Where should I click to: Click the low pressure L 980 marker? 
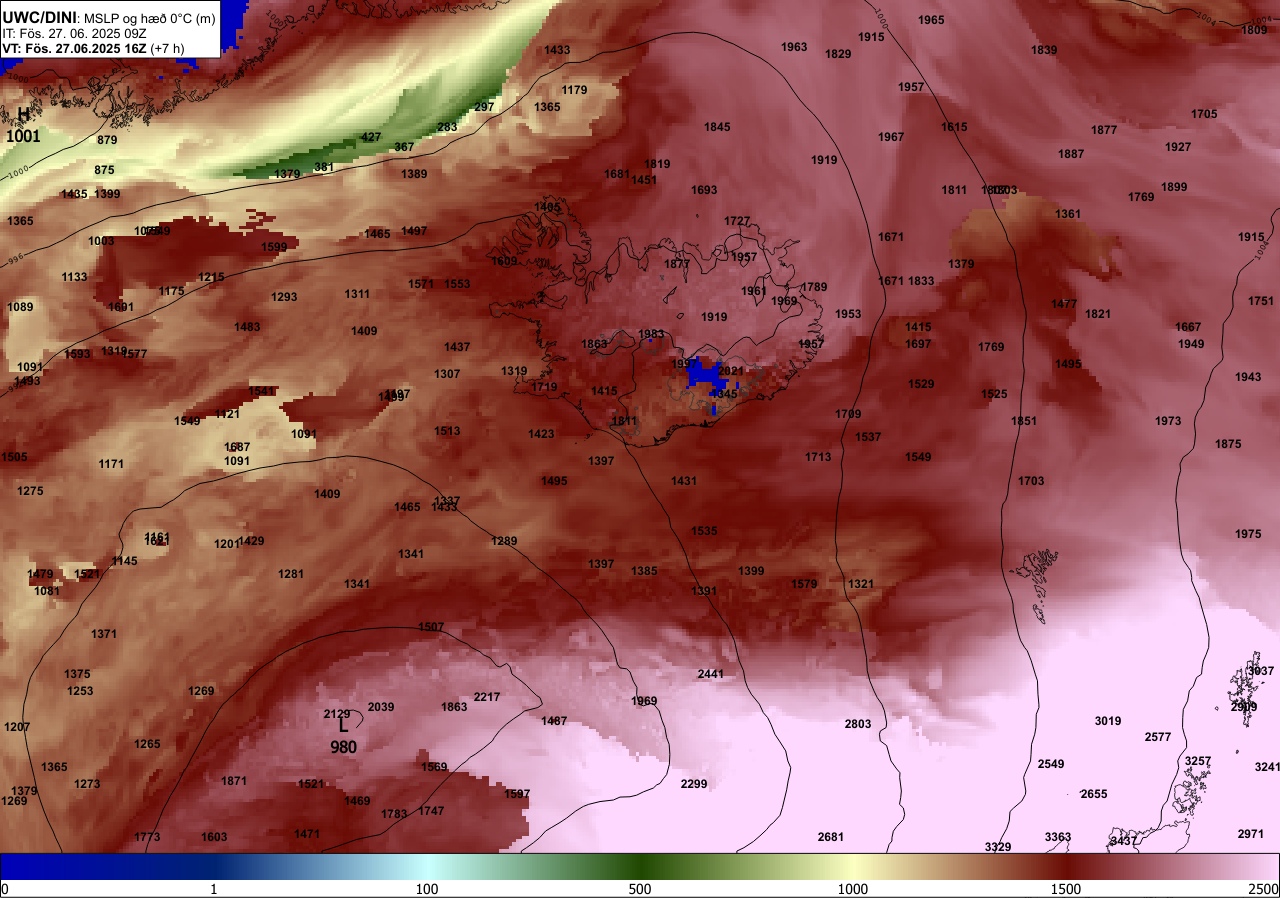click(343, 736)
